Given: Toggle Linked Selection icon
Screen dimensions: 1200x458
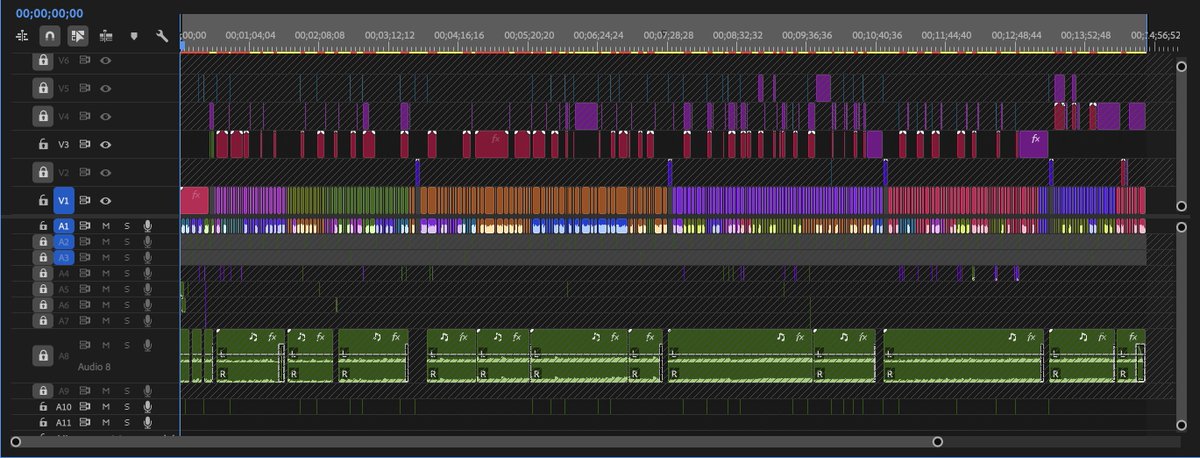Looking at the screenshot, I should 78,35.
